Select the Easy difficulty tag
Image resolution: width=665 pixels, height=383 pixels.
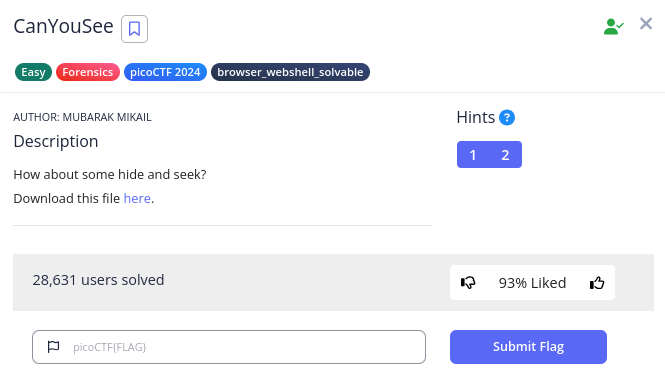pyautogui.click(x=33, y=72)
